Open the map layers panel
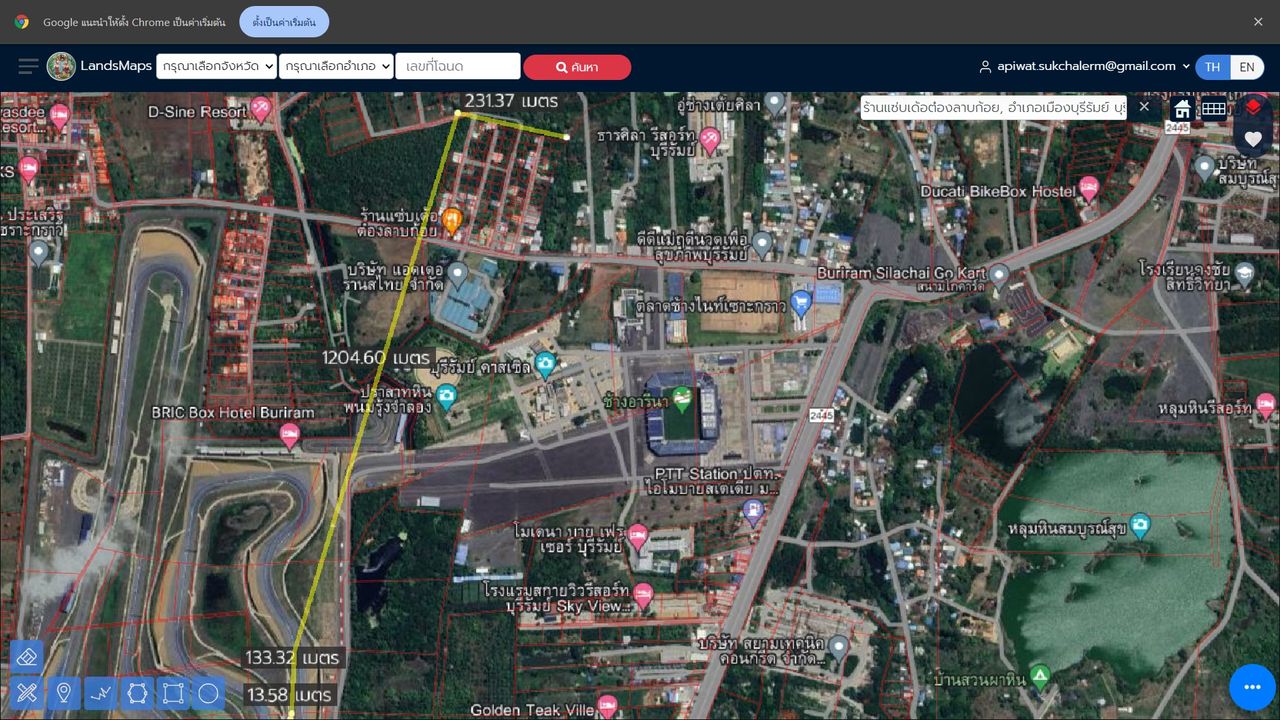 tap(1253, 107)
